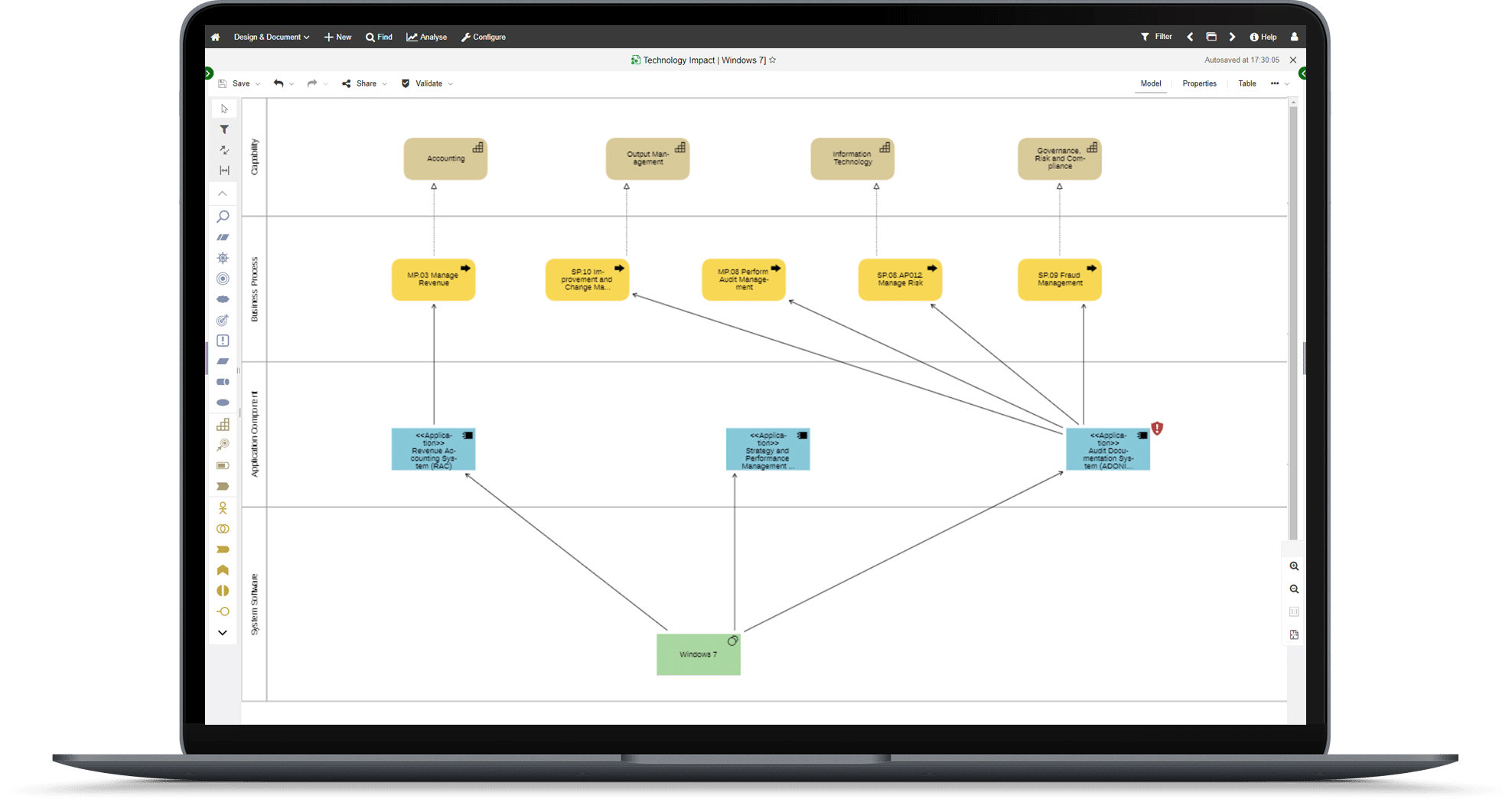Select the arrow selection tool in the palette

tap(223, 109)
